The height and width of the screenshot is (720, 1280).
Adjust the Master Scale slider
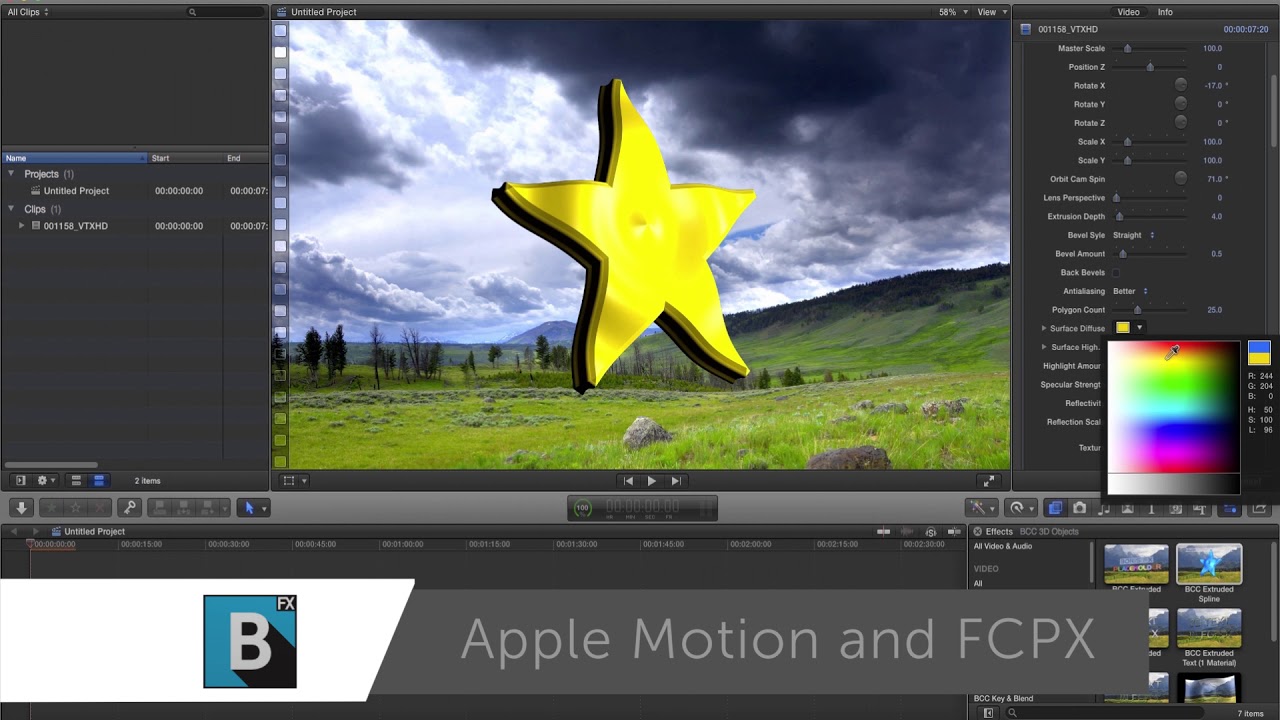pyautogui.click(x=1127, y=48)
